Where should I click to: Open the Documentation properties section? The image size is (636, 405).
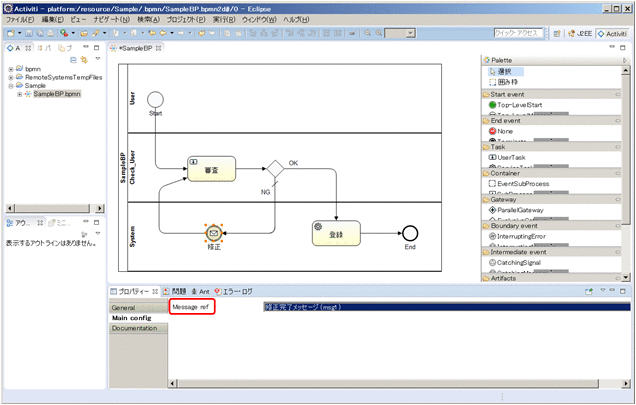pos(135,328)
